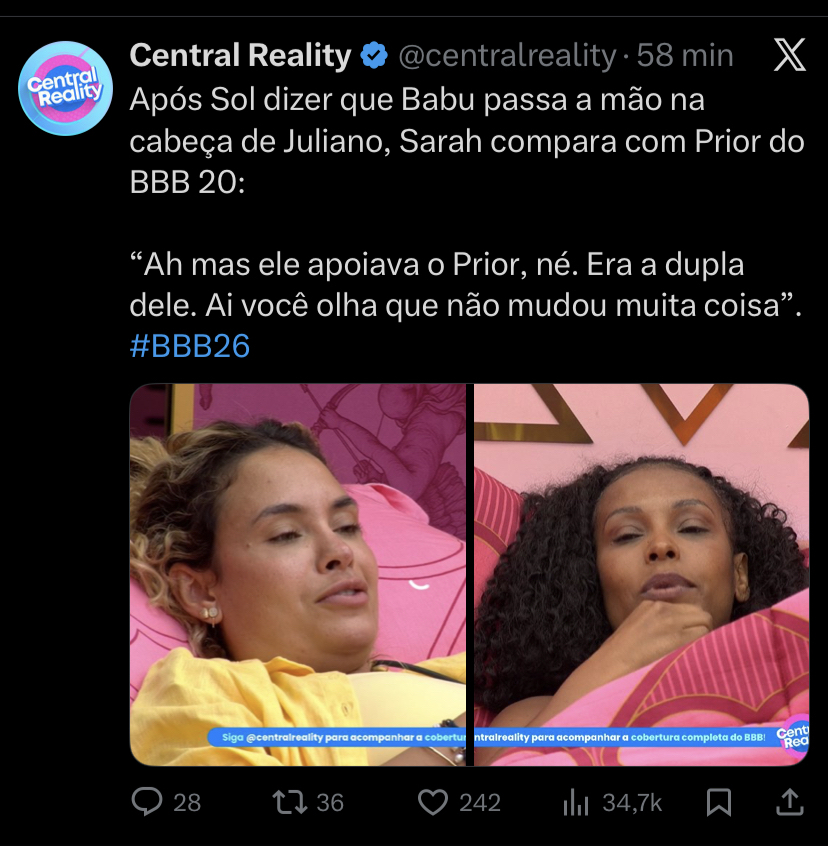Viewport: 828px width, 846px height.
Task: Click the quoted tweet text about Prior
Action: click(x=466, y=285)
